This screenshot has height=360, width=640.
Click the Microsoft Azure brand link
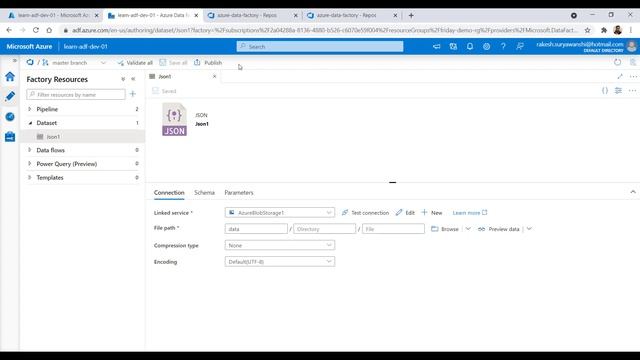[x=29, y=47]
